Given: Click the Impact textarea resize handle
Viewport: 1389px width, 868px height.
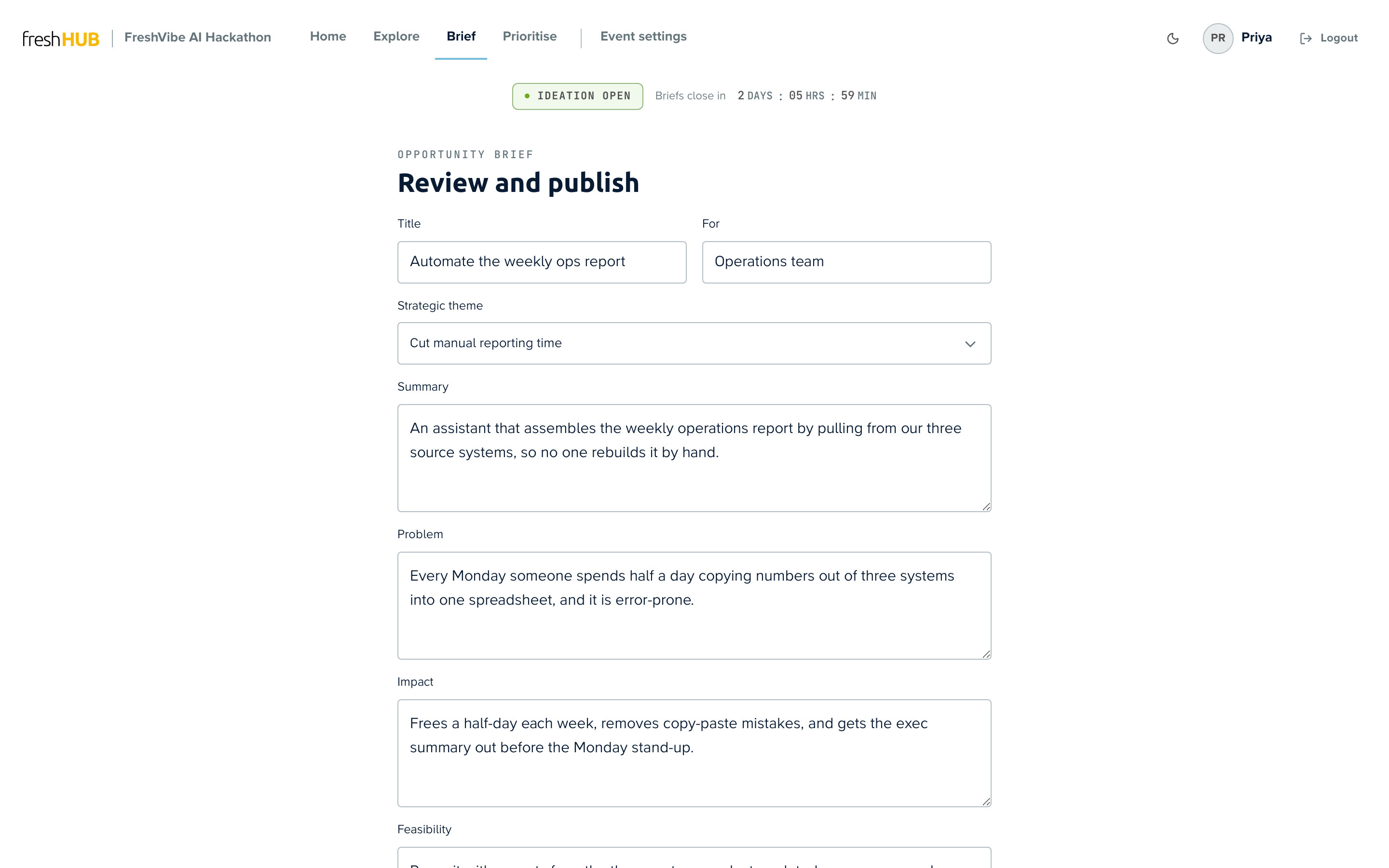Looking at the screenshot, I should pos(985,801).
